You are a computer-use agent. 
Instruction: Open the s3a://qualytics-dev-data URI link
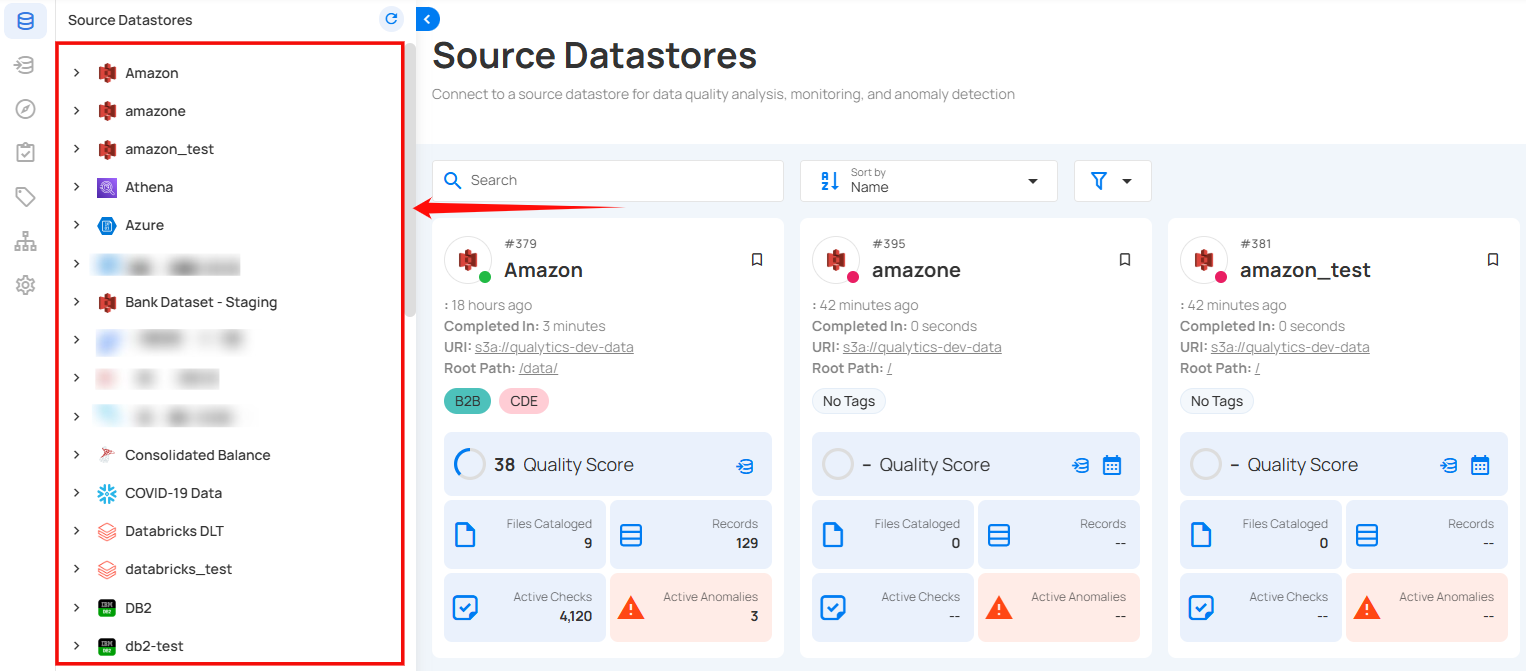[x=553, y=346]
